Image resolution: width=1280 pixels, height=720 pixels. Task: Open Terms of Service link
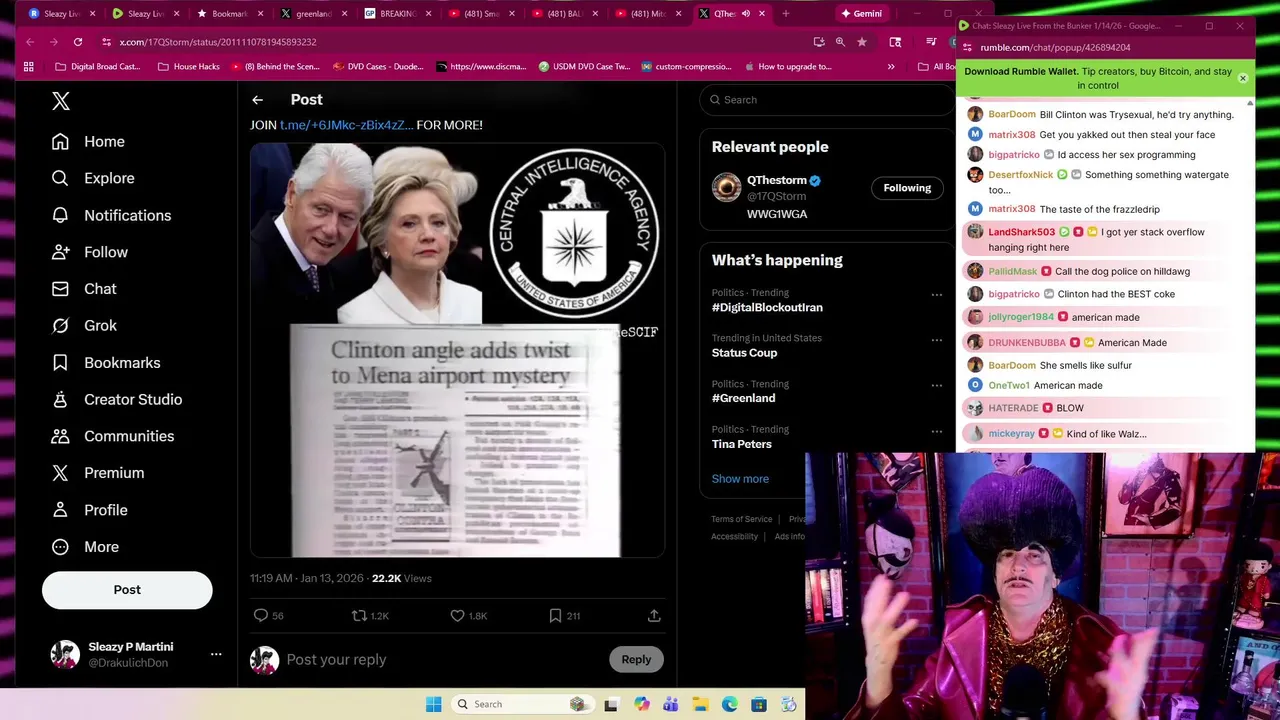742,519
